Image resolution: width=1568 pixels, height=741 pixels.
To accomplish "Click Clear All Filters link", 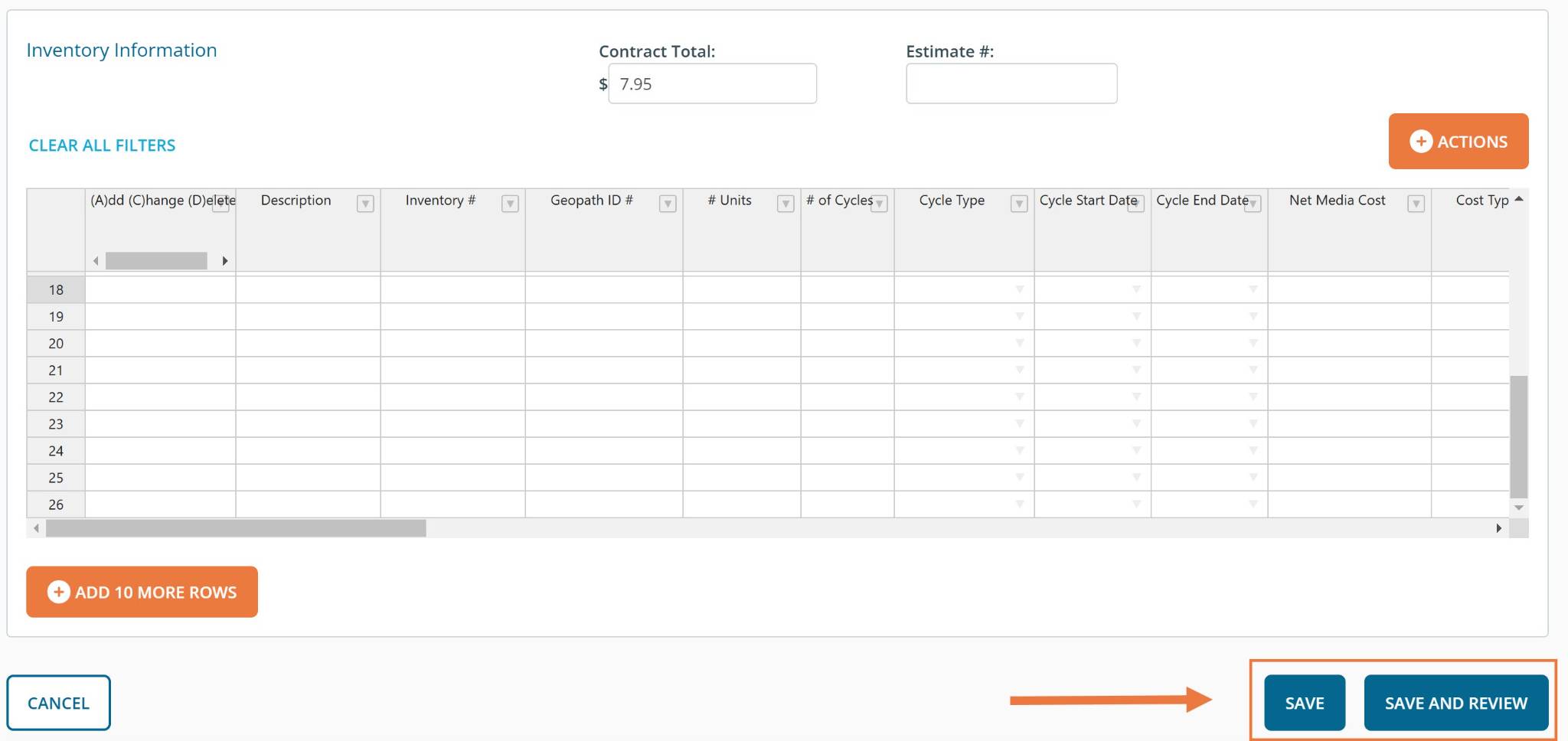I will click(102, 145).
